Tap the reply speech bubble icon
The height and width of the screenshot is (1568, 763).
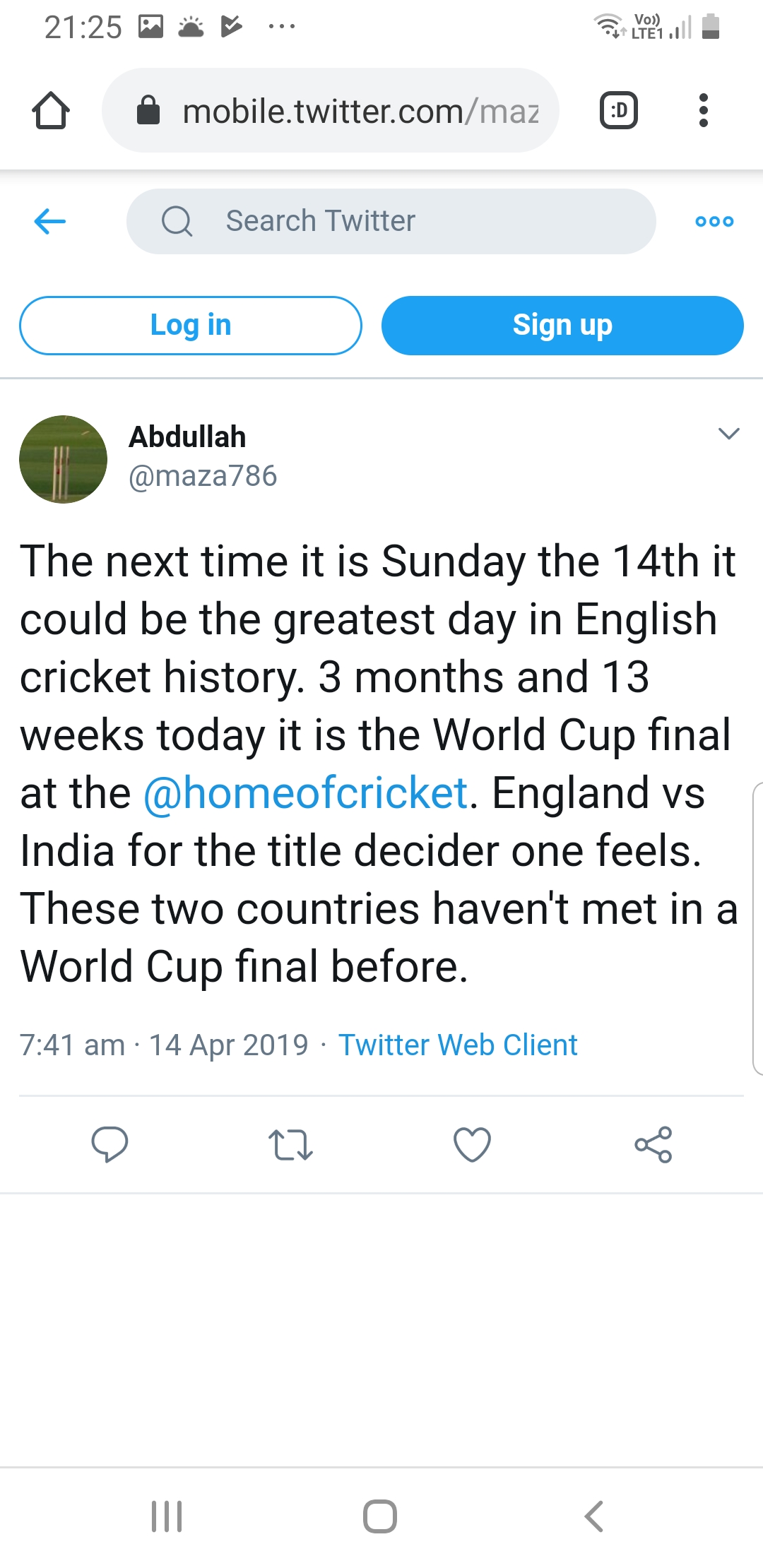[110, 1144]
